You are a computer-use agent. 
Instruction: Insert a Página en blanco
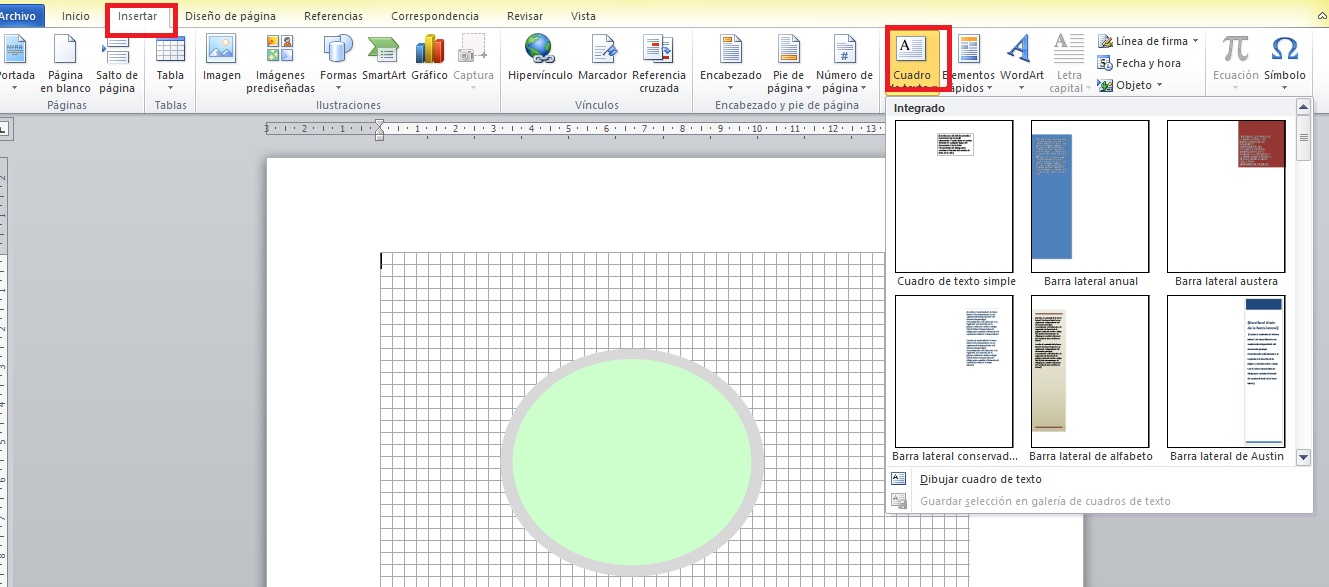[66, 62]
